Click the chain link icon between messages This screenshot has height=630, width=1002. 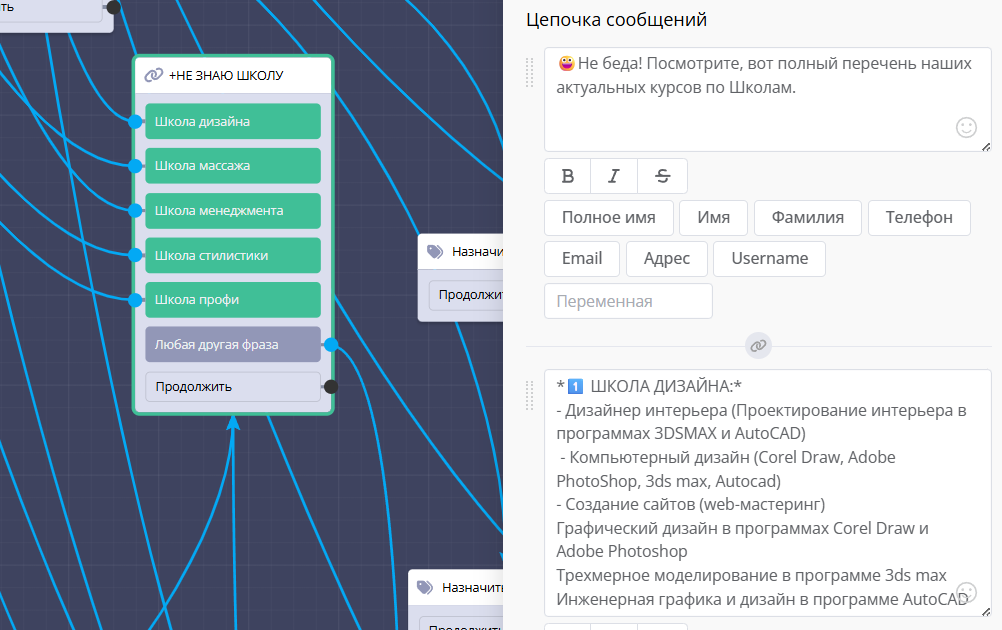point(758,345)
